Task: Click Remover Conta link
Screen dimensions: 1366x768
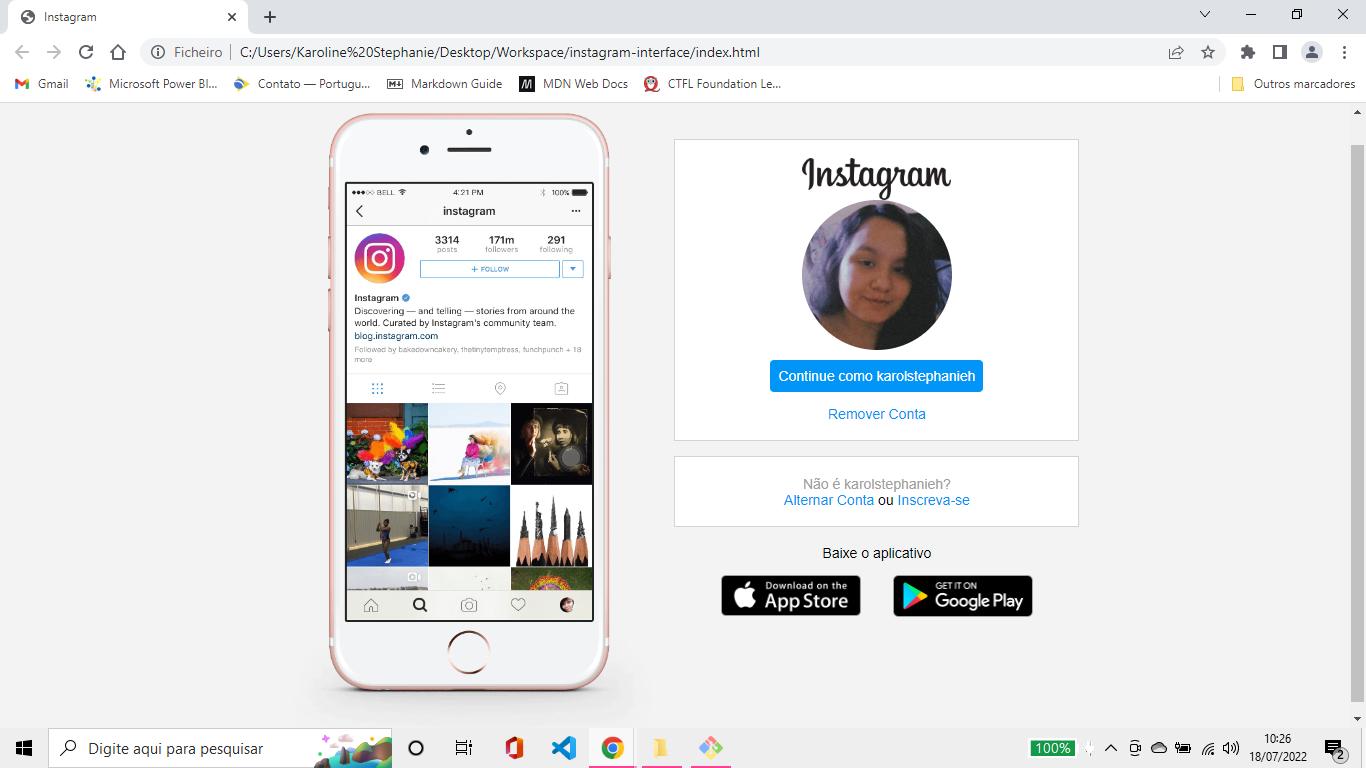Action: pyautogui.click(x=877, y=414)
